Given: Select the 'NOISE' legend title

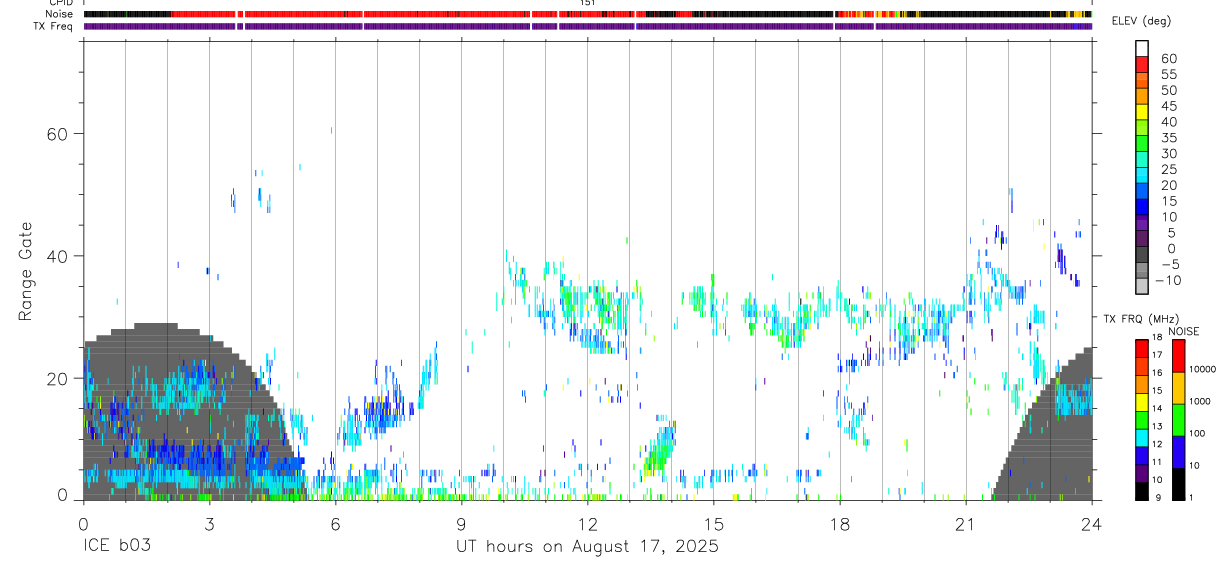Looking at the screenshot, I should pos(1185,331).
